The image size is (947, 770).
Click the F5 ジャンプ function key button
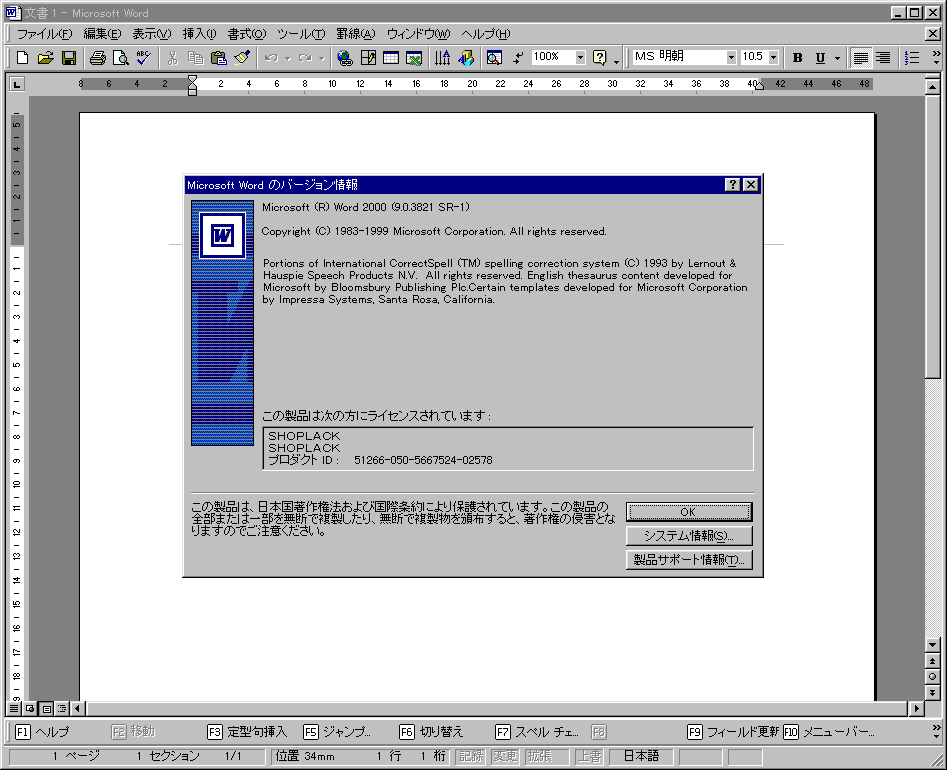[x=338, y=732]
